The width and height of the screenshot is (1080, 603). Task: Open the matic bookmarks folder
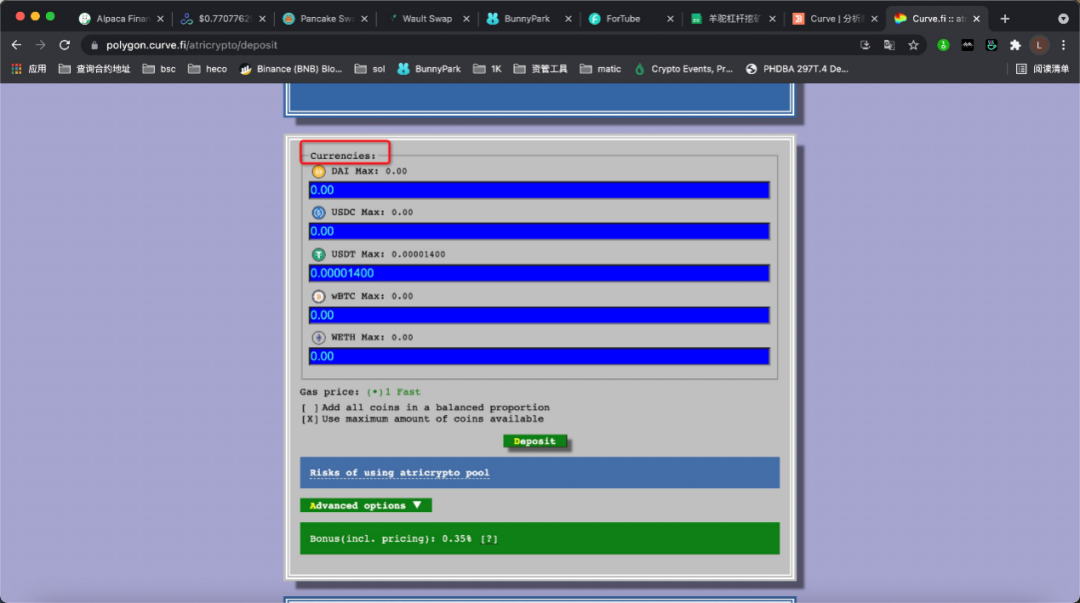[x=600, y=69]
